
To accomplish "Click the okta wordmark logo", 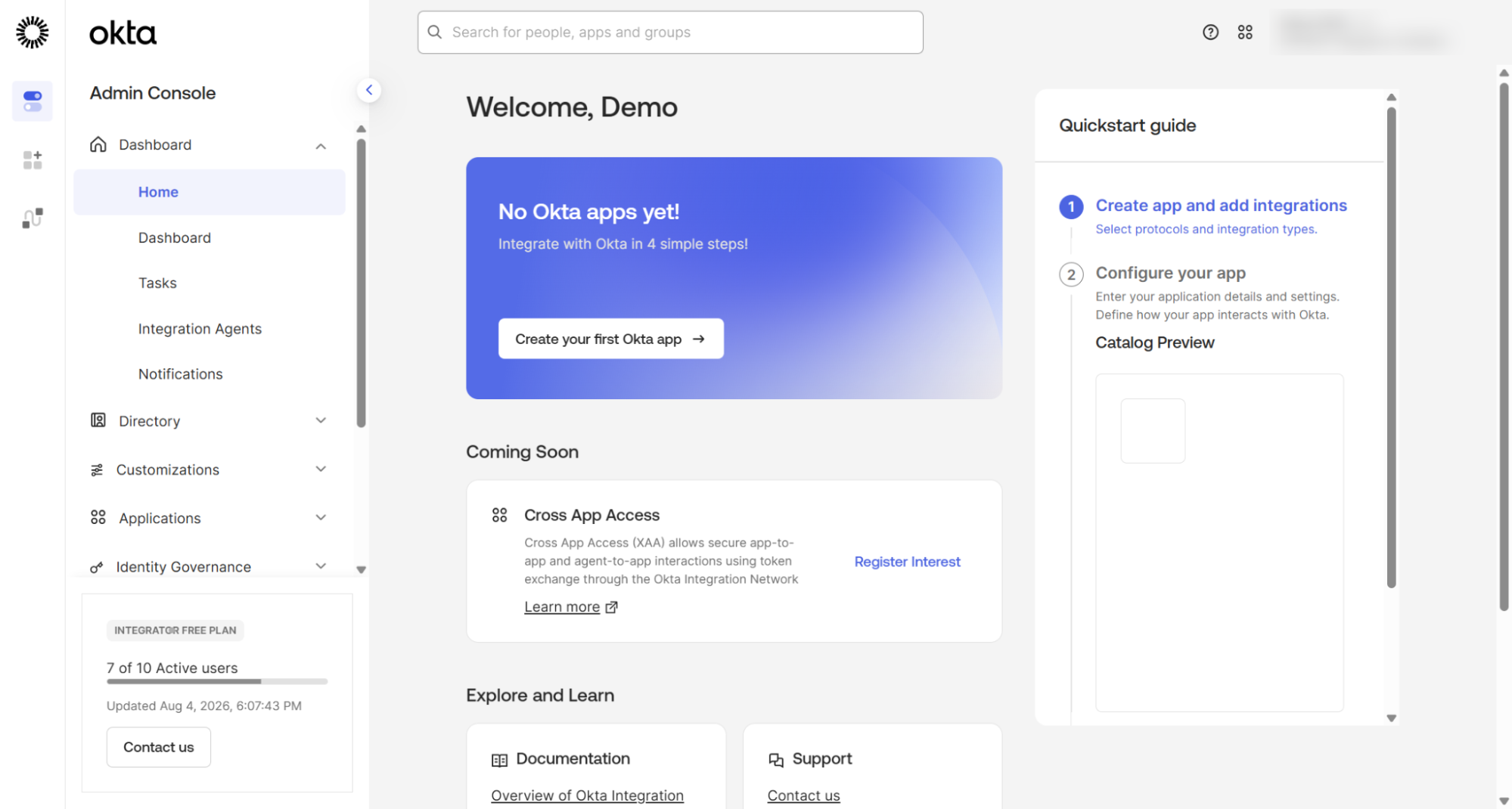I will coord(123,33).
